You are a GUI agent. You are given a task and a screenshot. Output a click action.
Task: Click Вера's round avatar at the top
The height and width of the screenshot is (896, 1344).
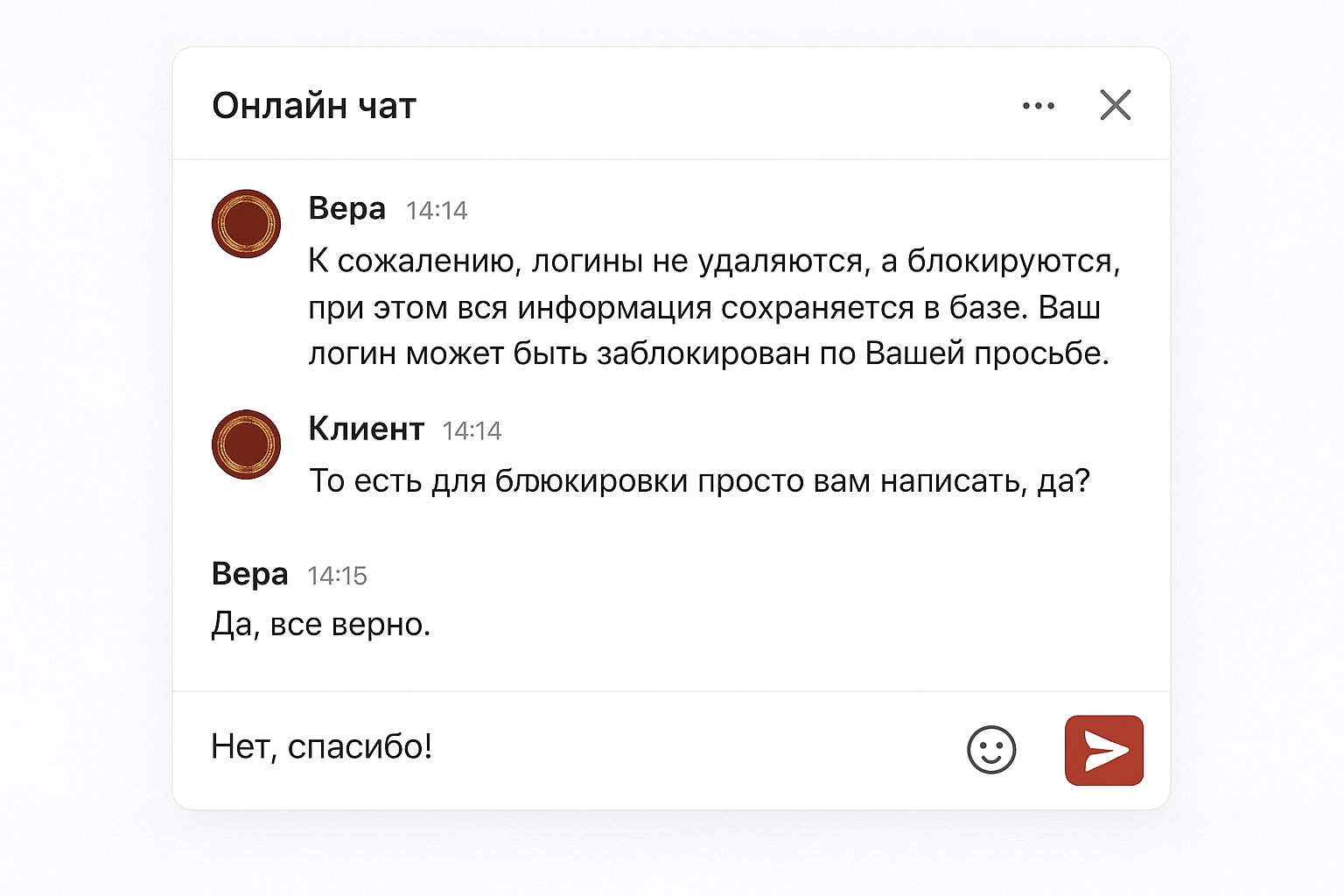point(246,224)
